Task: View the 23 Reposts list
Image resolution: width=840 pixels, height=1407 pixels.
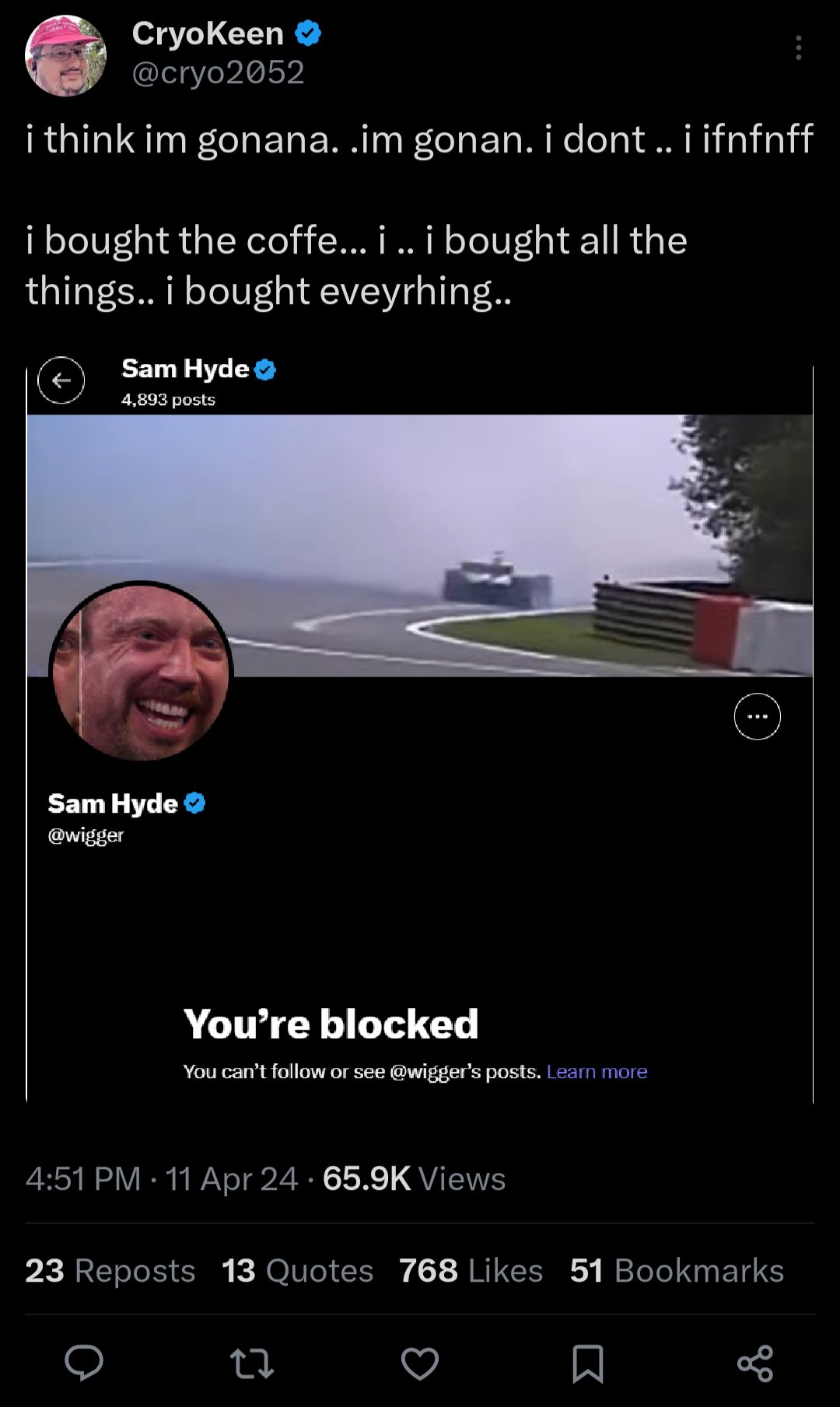Action: pos(110,1270)
